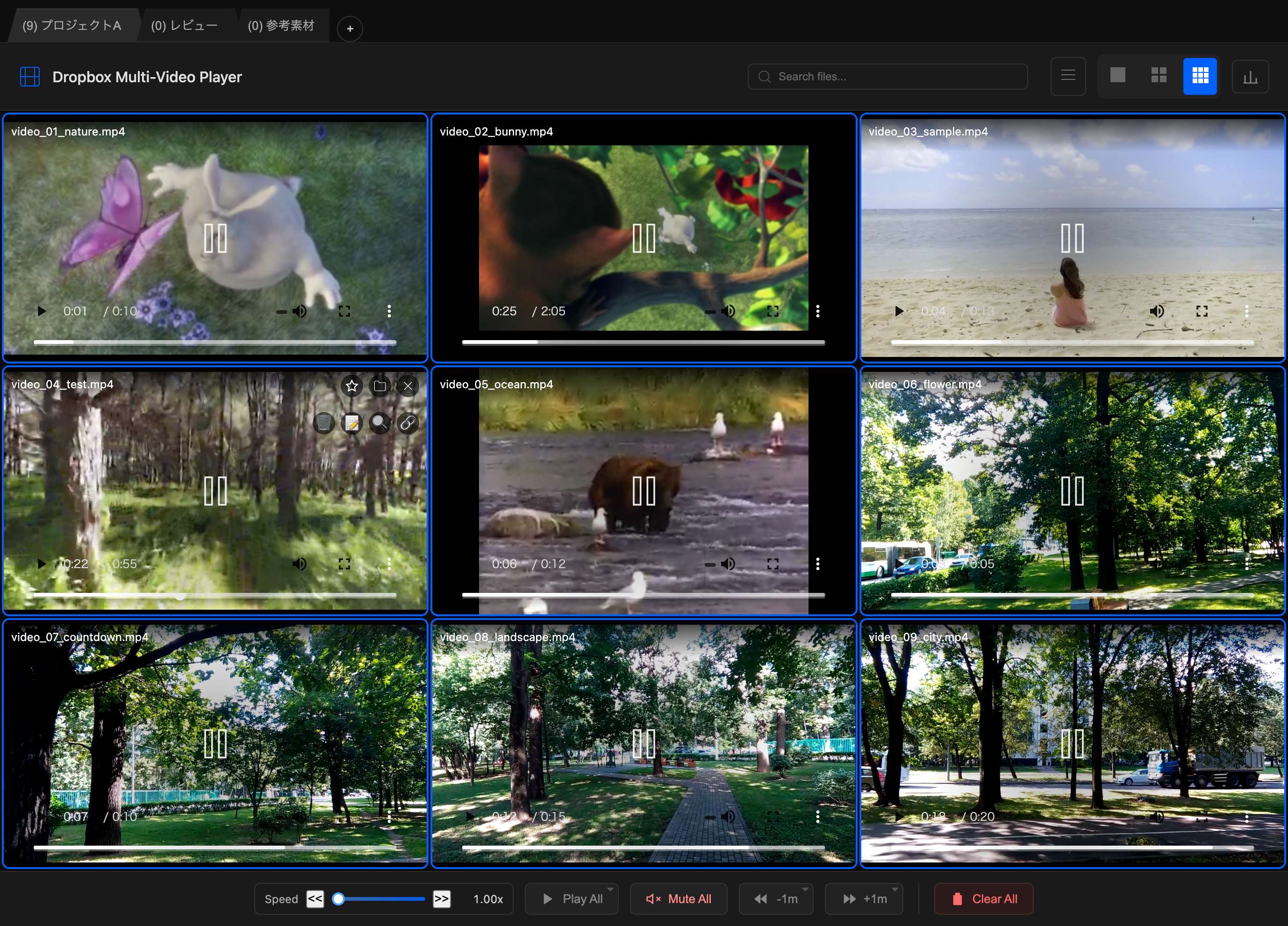1288x926 pixels.
Task: Click the trash bin icon on video_04_test.mp4
Action: point(324,423)
